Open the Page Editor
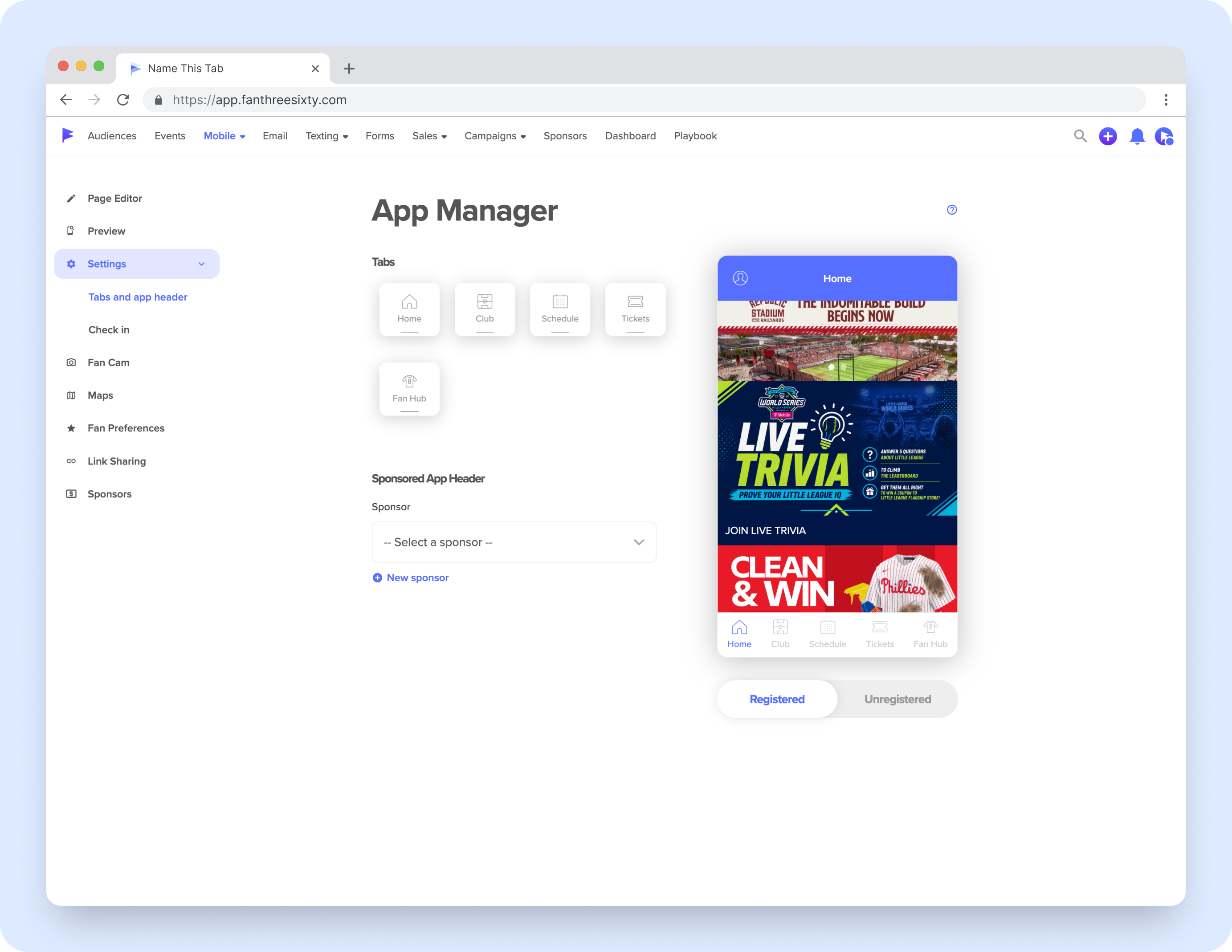 [114, 199]
